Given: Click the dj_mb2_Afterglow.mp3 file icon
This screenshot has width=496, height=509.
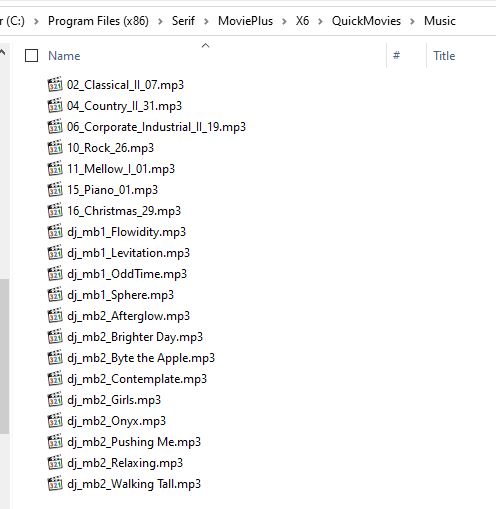Looking at the screenshot, I should tap(55, 316).
